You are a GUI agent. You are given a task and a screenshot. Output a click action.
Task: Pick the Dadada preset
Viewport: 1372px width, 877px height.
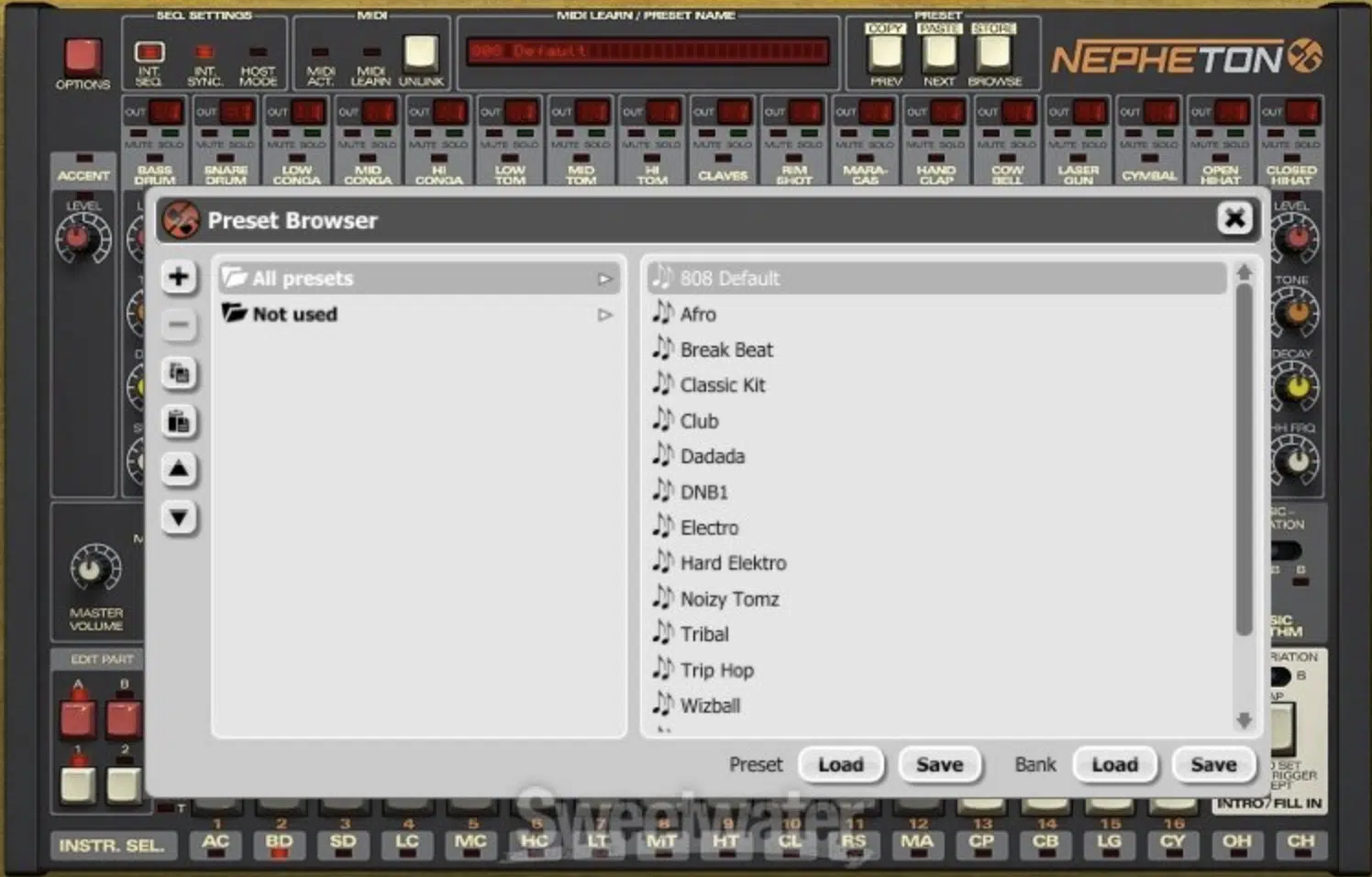click(937, 456)
